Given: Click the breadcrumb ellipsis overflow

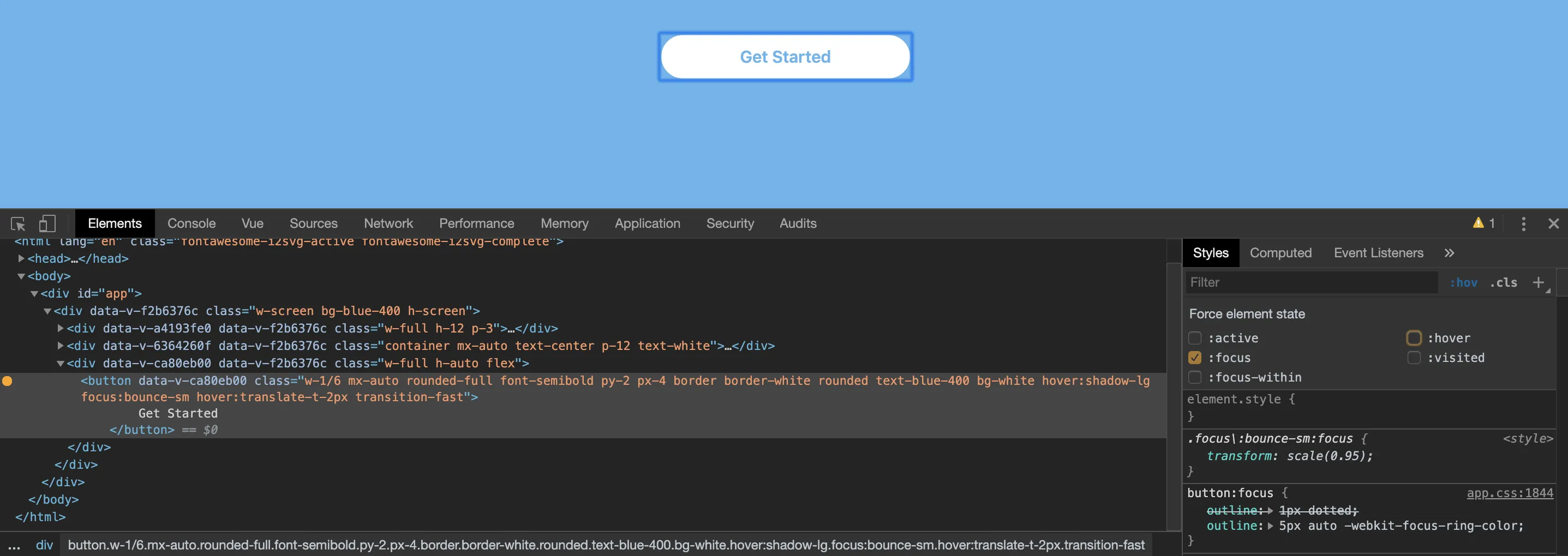Looking at the screenshot, I should point(14,545).
